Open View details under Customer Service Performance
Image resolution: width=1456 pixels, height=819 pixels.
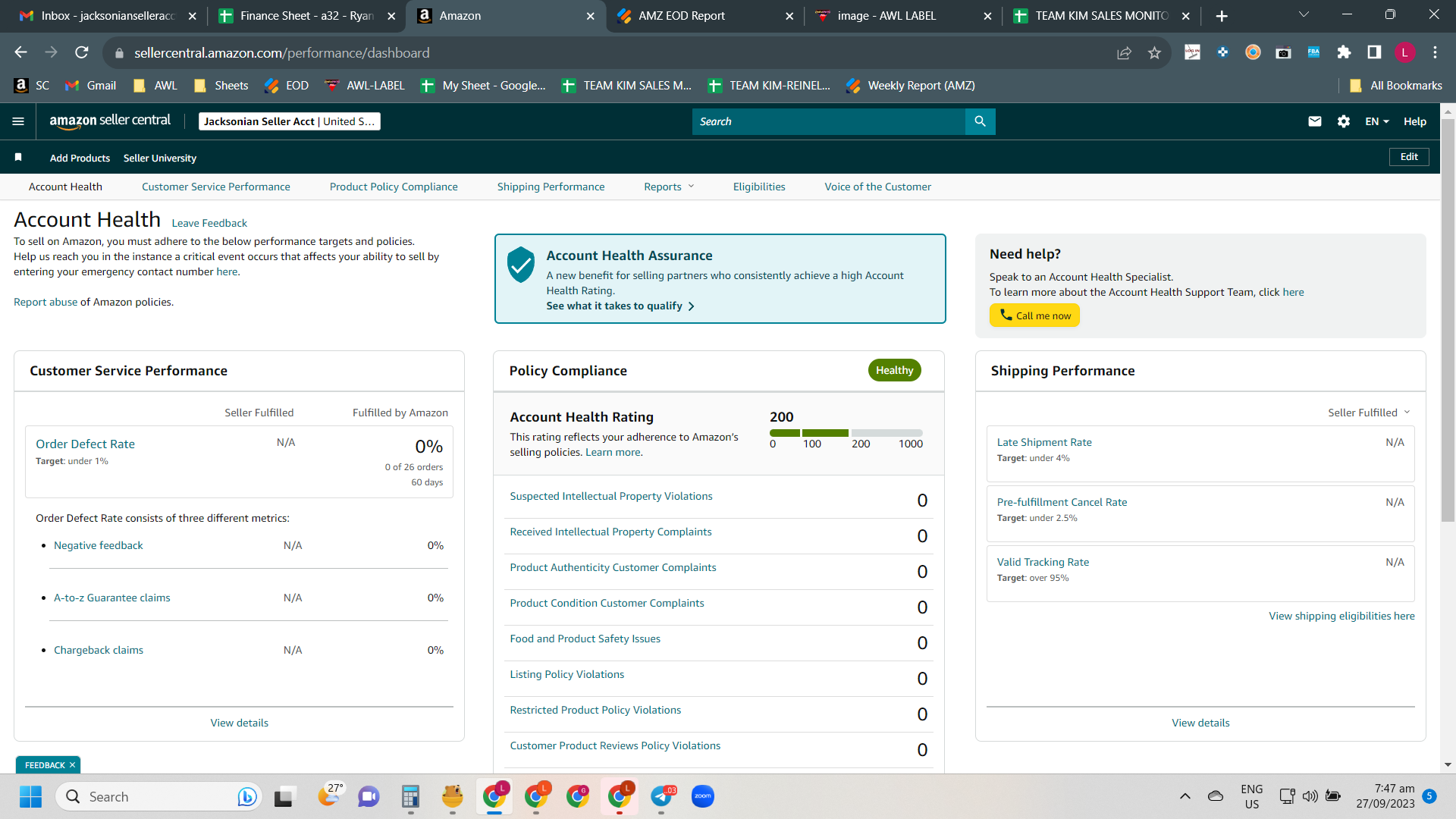[240, 723]
